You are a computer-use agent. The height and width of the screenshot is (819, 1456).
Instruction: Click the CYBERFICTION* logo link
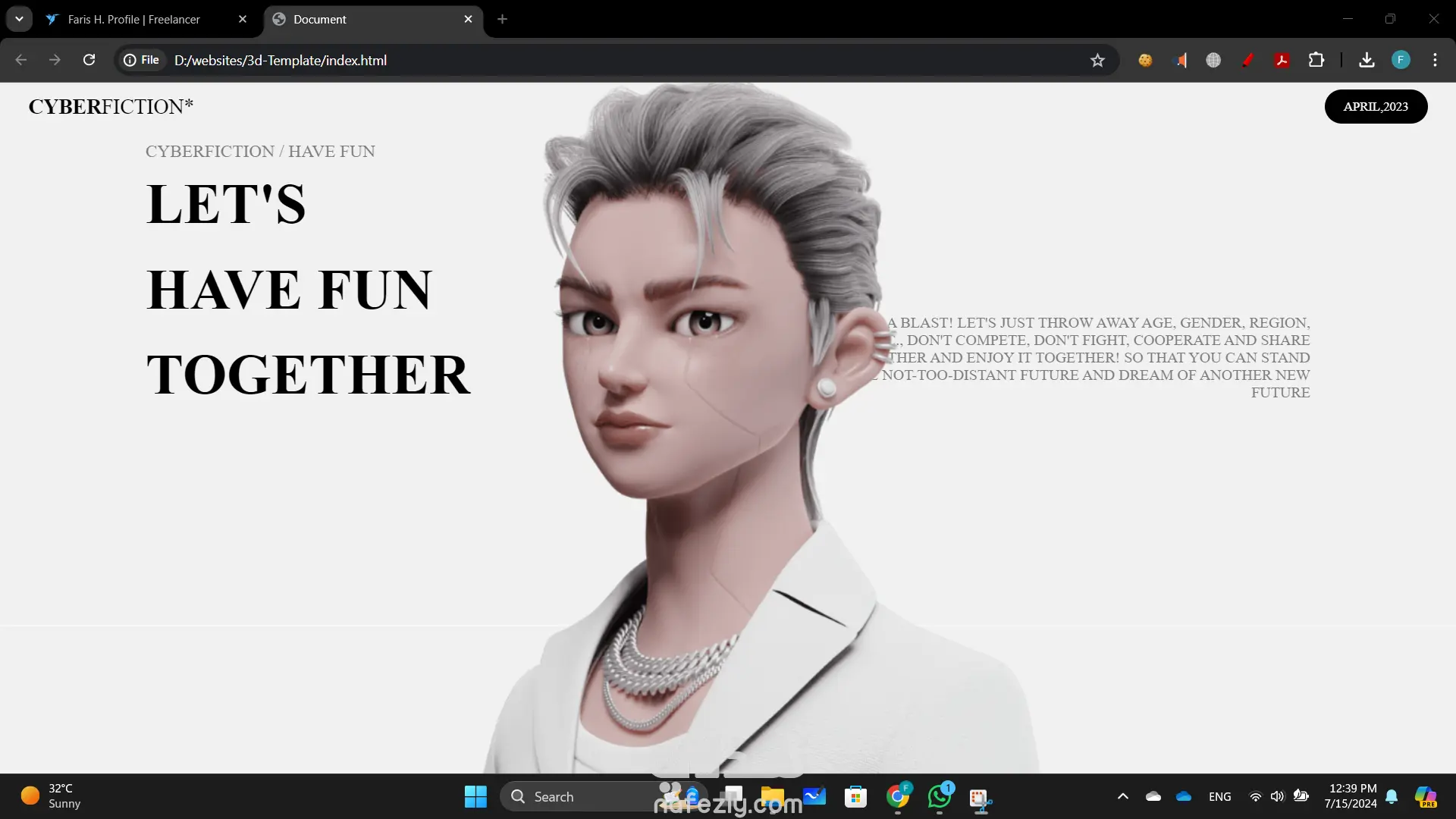click(x=111, y=107)
